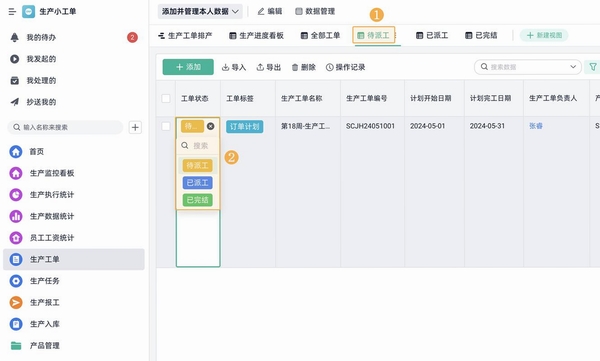Open 抄送我的 paper plane icon
This screenshot has height=361, width=600.
(x=15, y=102)
